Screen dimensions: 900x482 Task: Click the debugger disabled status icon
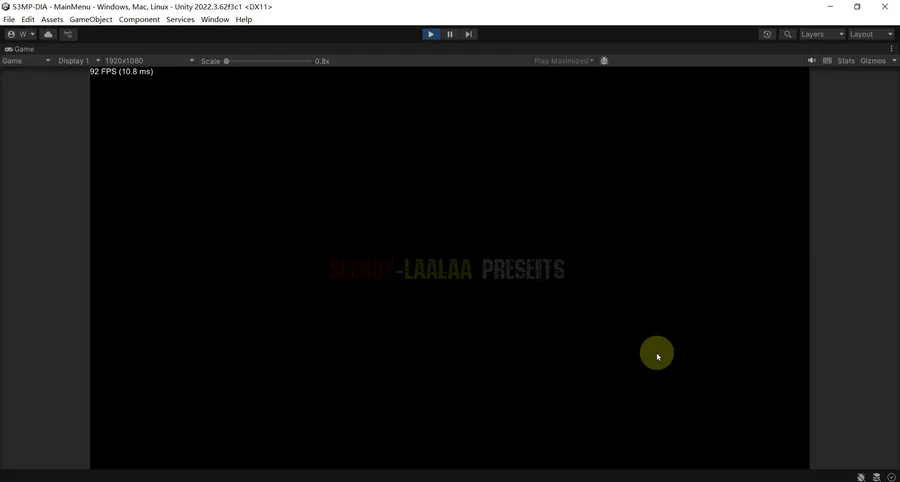862,477
